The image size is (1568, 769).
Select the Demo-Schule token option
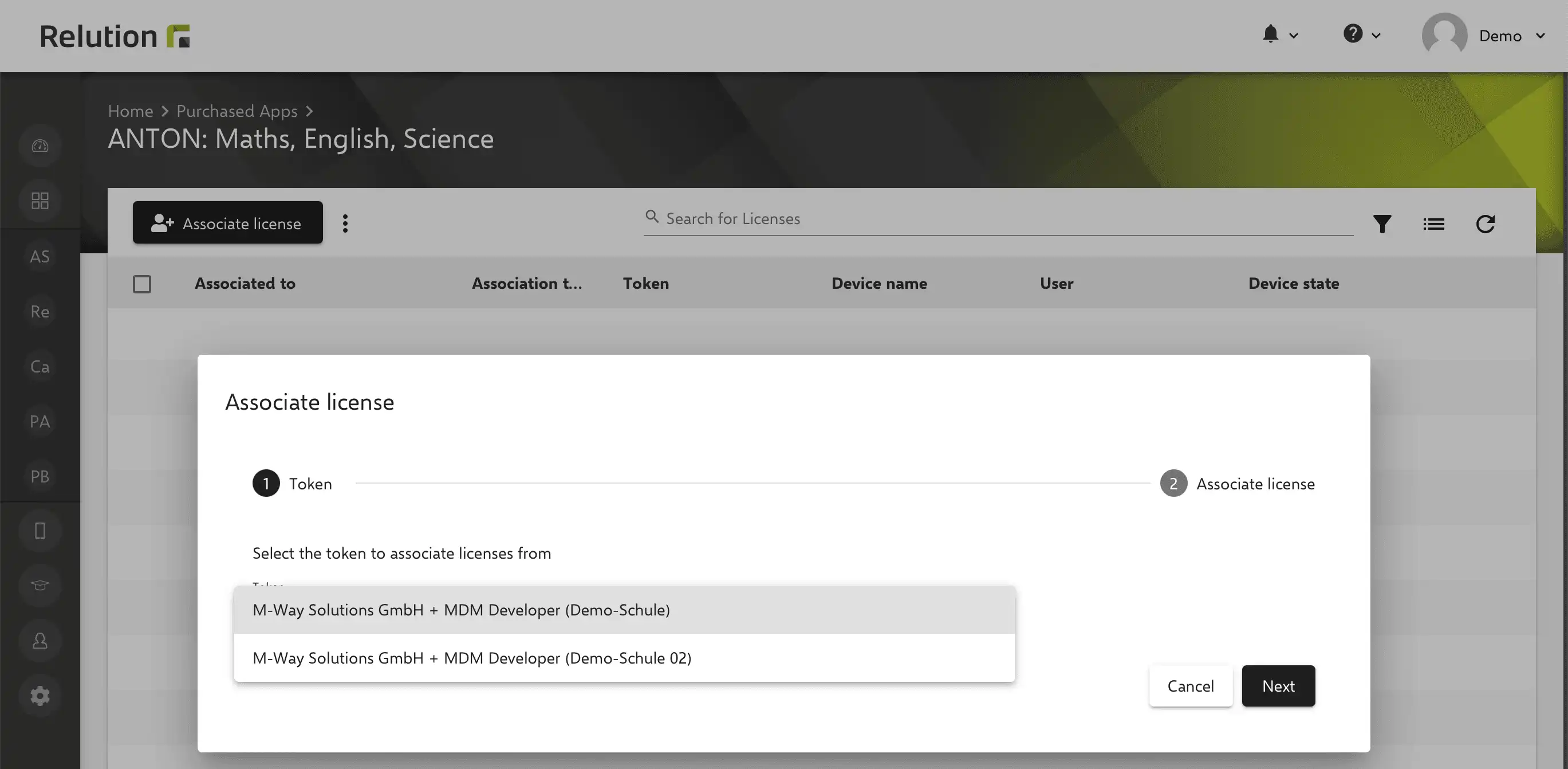coord(625,610)
